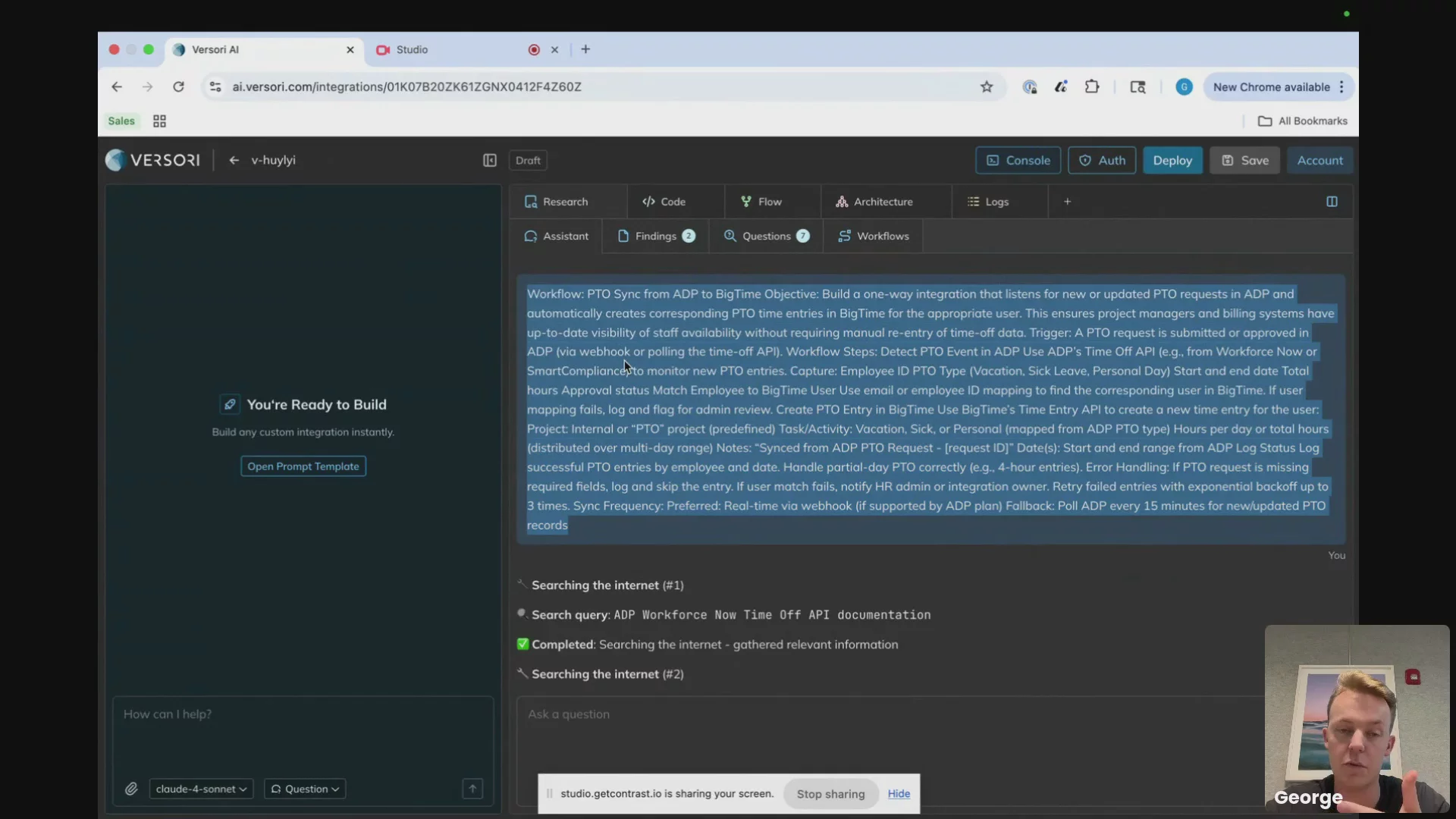Screen dimensions: 1456x819
Task: Open the Logs tab
Action: pyautogui.click(x=988, y=202)
